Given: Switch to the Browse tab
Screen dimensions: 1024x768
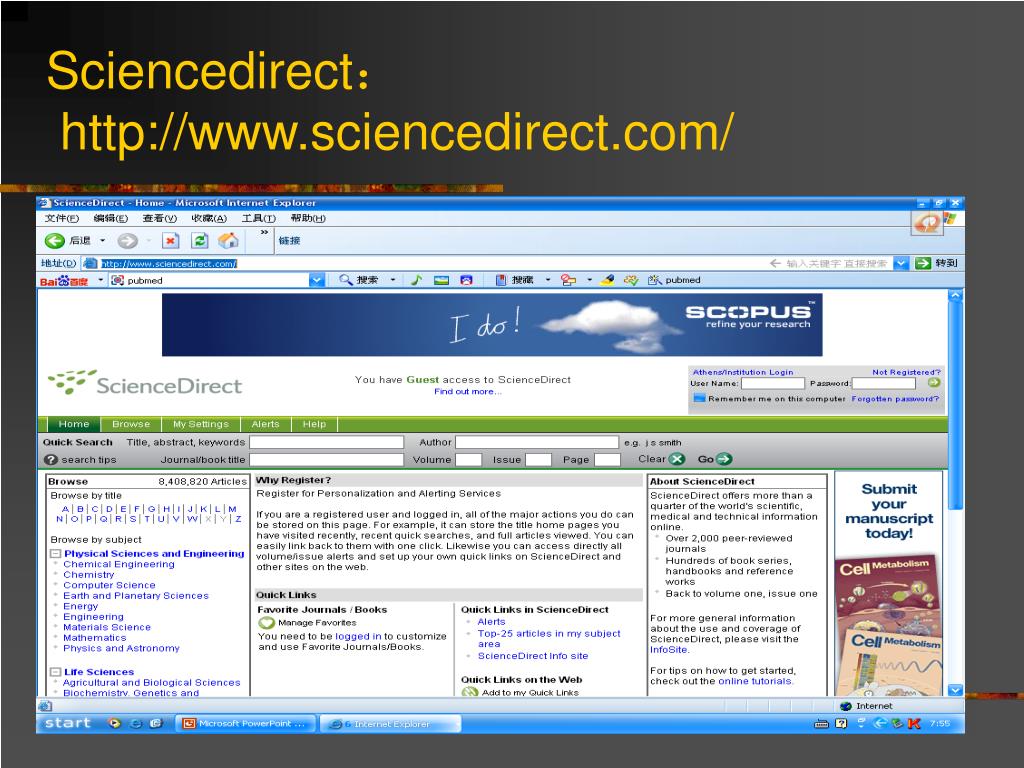Looking at the screenshot, I should pyautogui.click(x=131, y=424).
